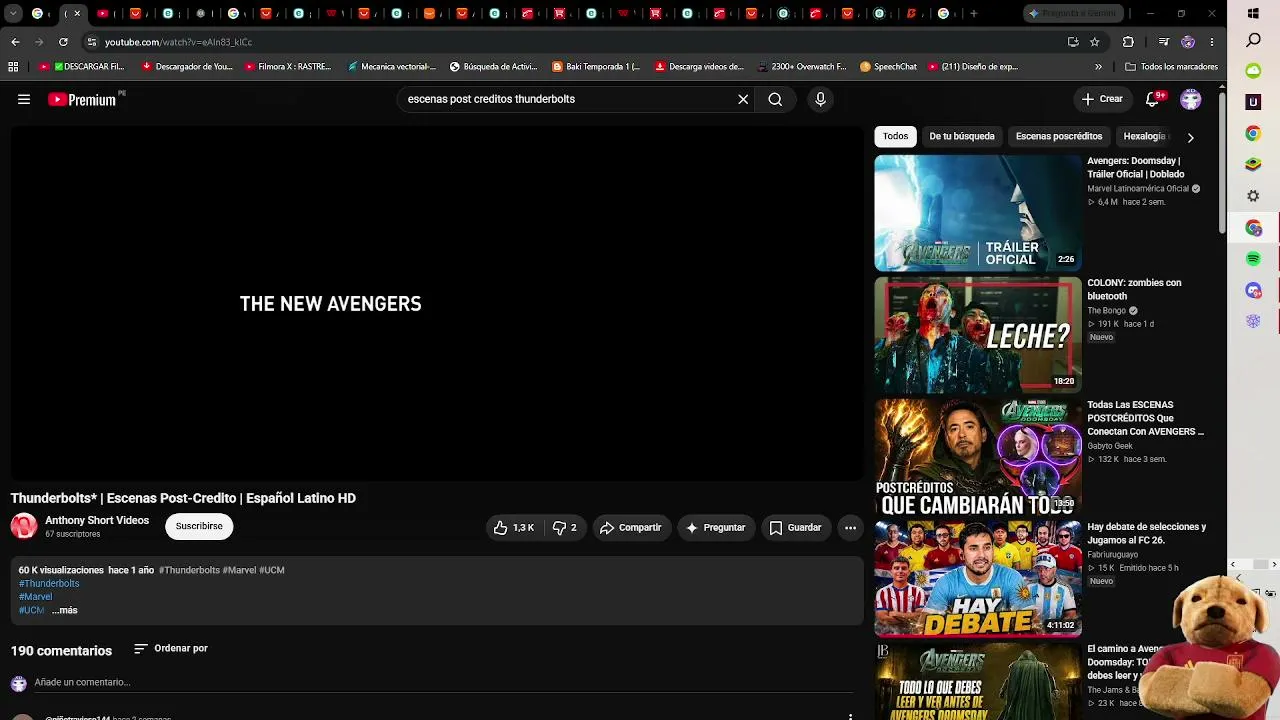1280x720 pixels.
Task: Like the video with thumbs up
Action: coord(514,527)
